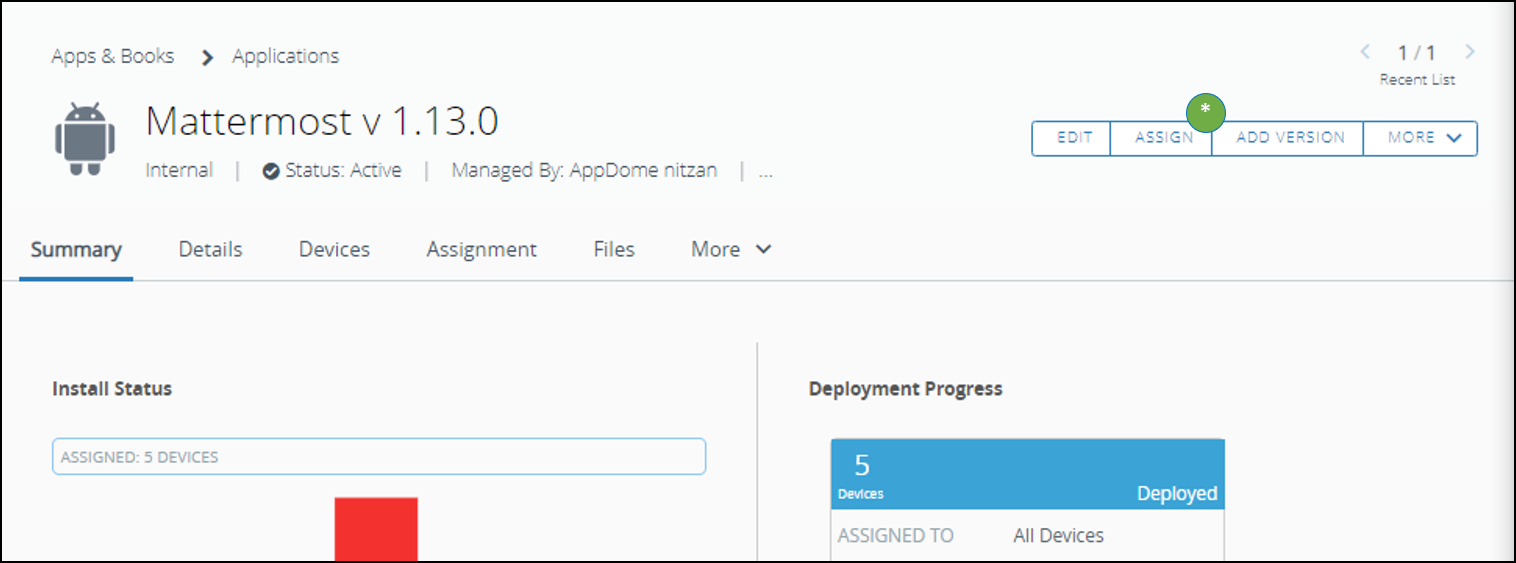Select the Files tab

(x=614, y=249)
